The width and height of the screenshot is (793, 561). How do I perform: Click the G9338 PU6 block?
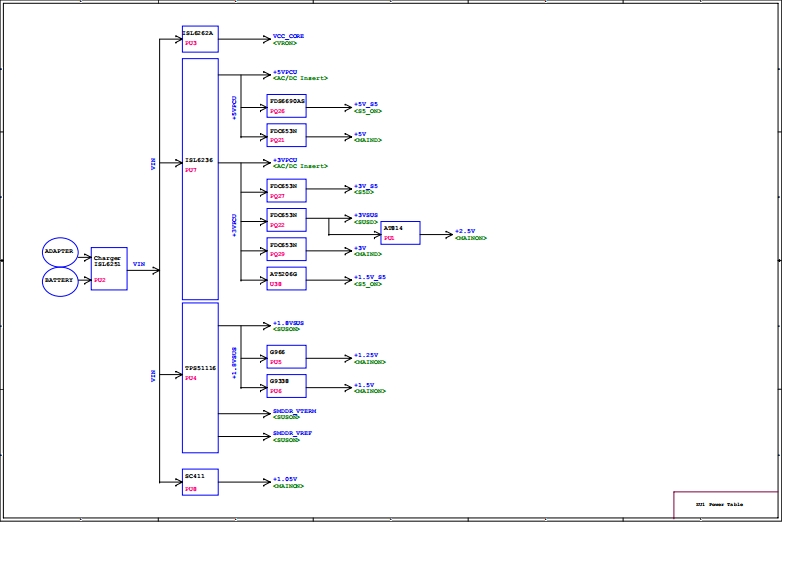click(287, 385)
